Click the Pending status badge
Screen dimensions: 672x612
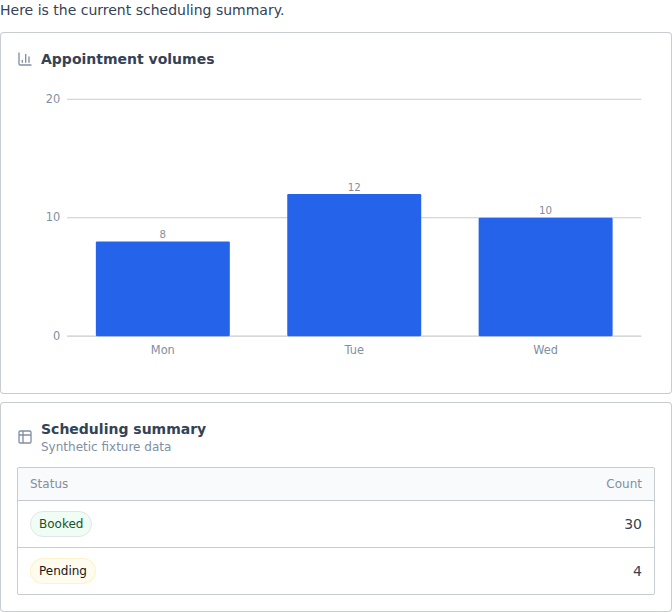point(63,571)
